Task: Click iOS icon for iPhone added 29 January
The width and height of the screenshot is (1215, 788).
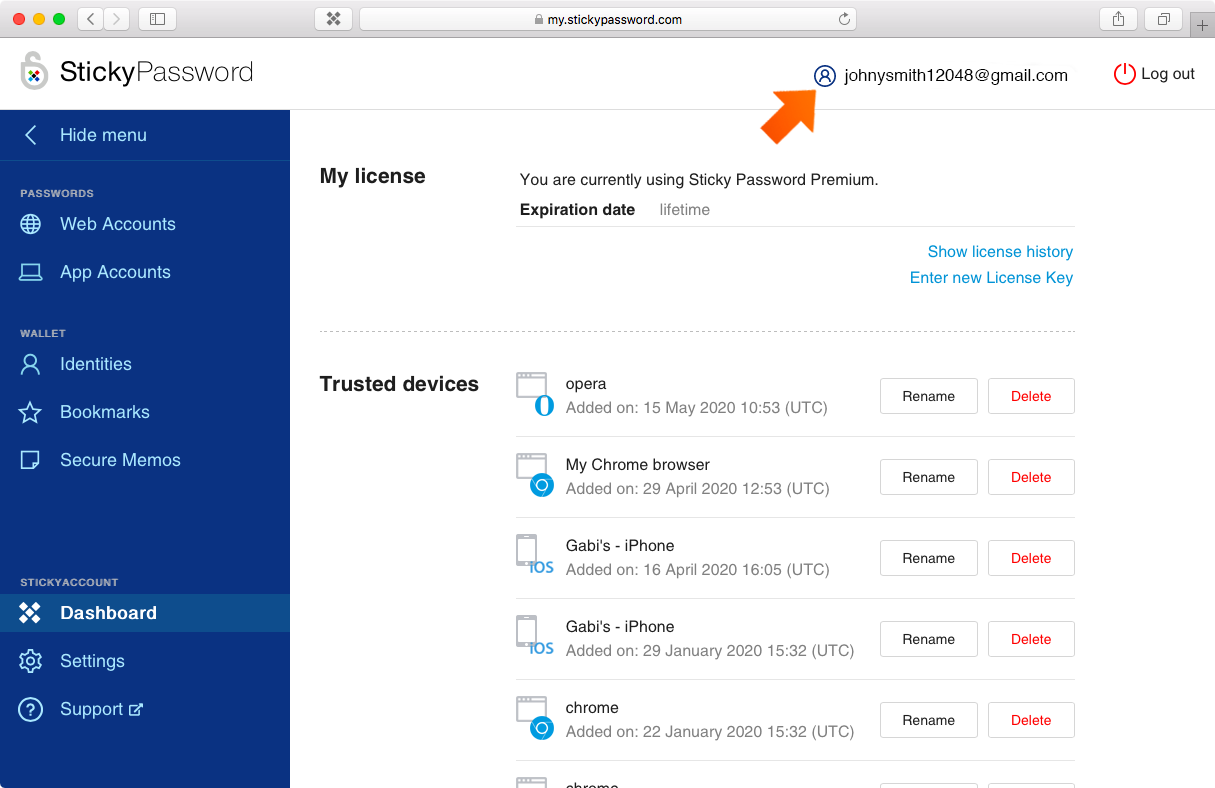Action: pyautogui.click(x=535, y=635)
